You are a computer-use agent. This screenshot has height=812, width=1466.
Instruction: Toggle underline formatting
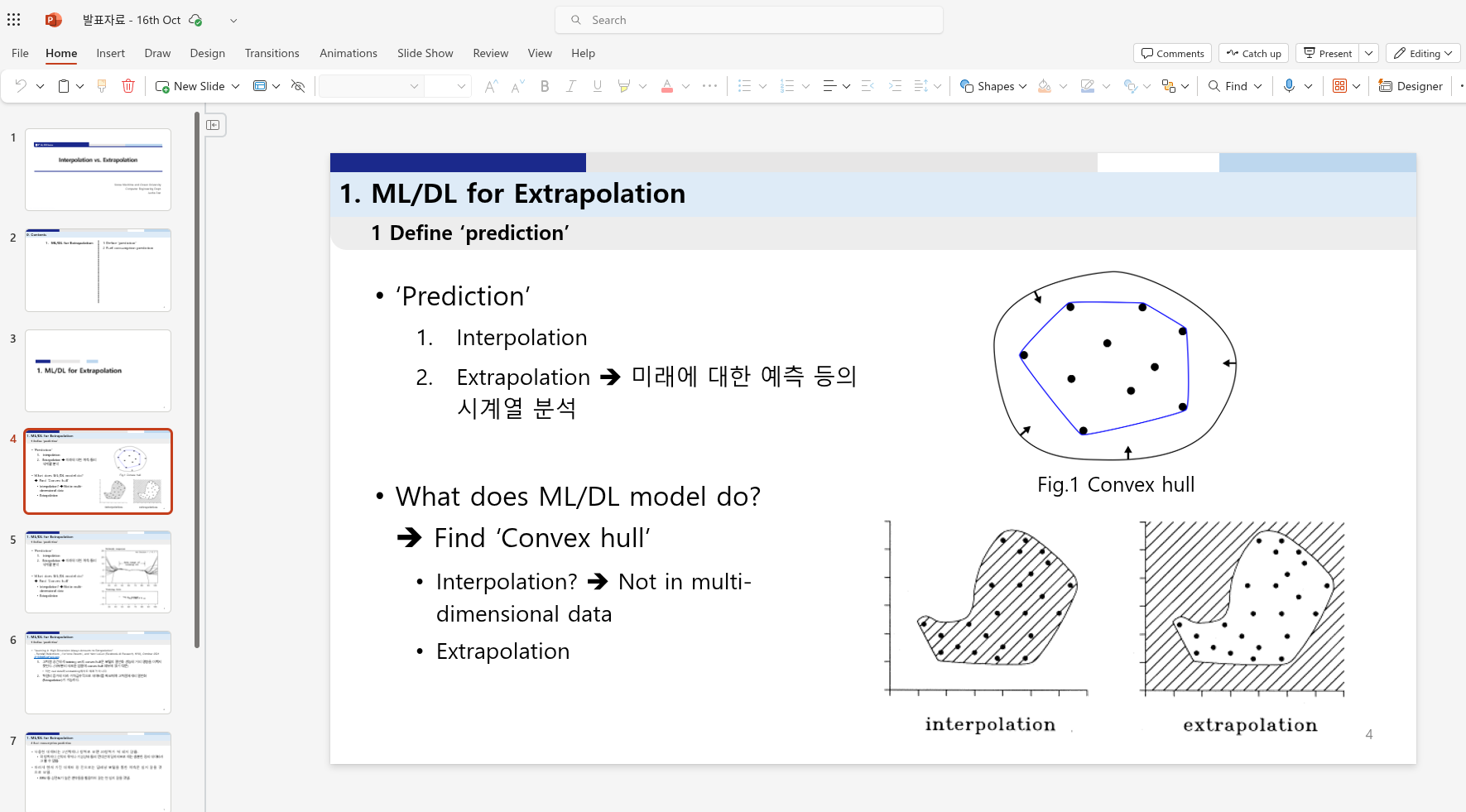coord(597,85)
